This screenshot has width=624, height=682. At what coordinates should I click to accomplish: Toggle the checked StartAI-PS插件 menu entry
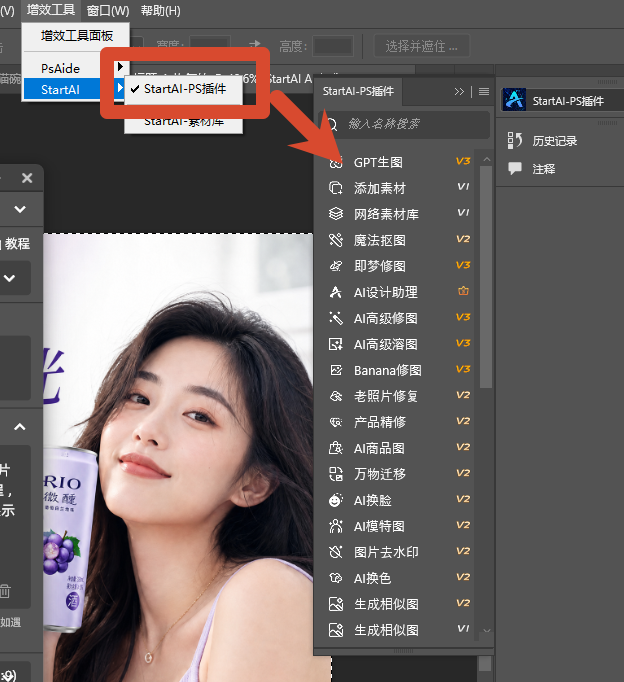[x=184, y=89]
